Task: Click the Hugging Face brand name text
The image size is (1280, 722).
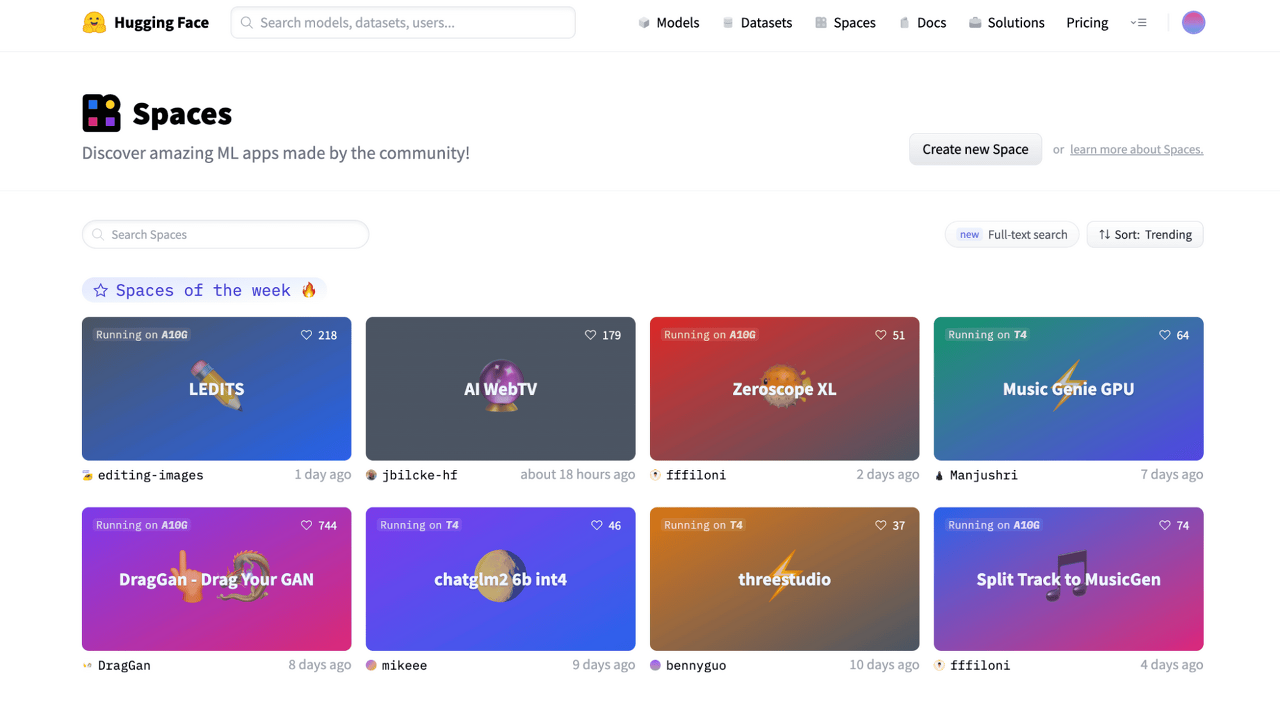Action: 161,22
